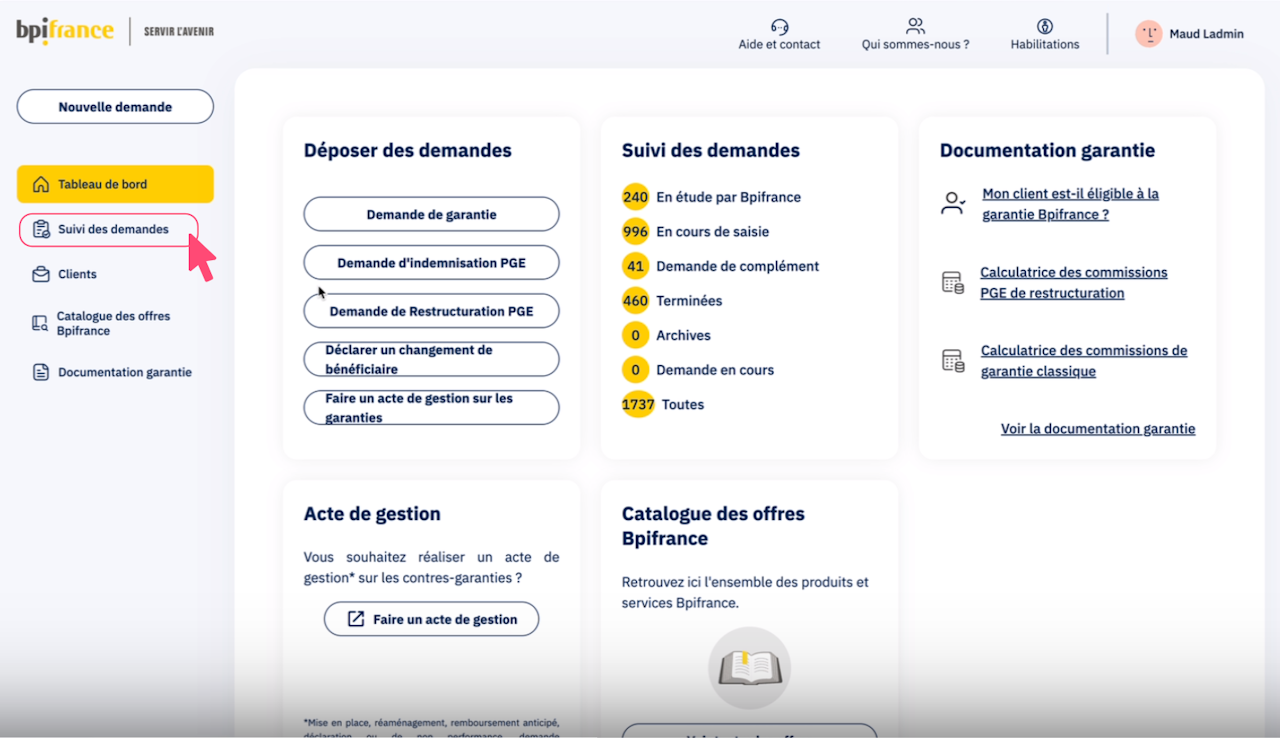Click the Tableau de bord home icon

(41, 184)
